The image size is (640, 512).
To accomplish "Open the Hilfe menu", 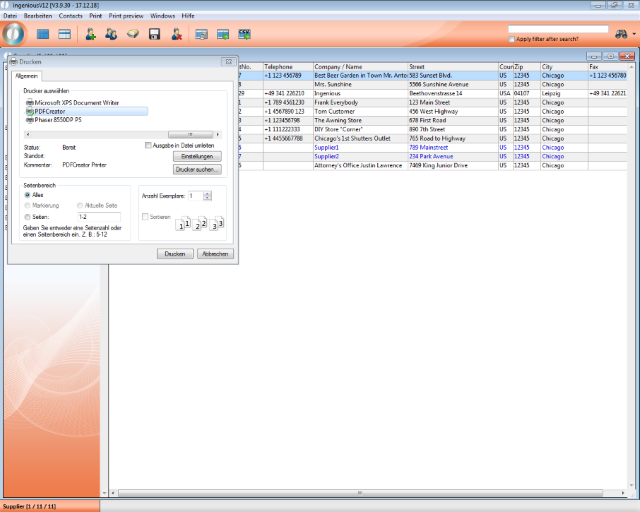I will (188, 16).
